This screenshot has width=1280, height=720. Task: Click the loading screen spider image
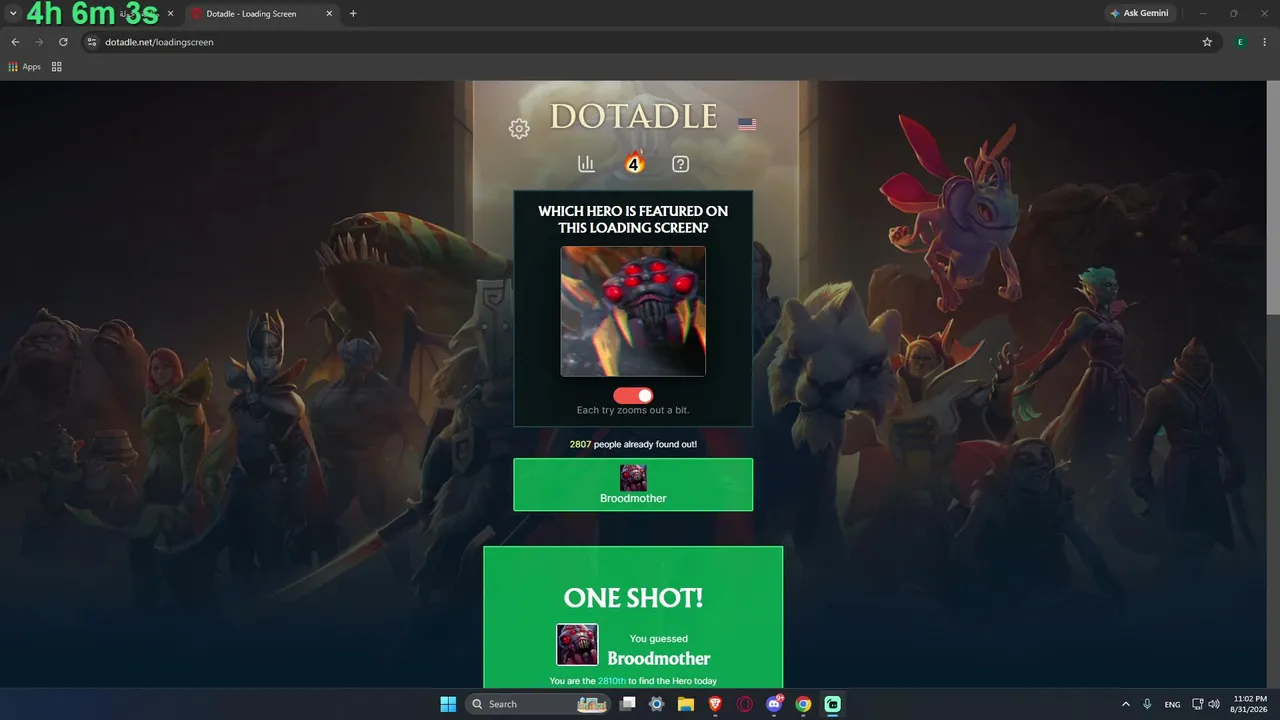[x=633, y=311]
